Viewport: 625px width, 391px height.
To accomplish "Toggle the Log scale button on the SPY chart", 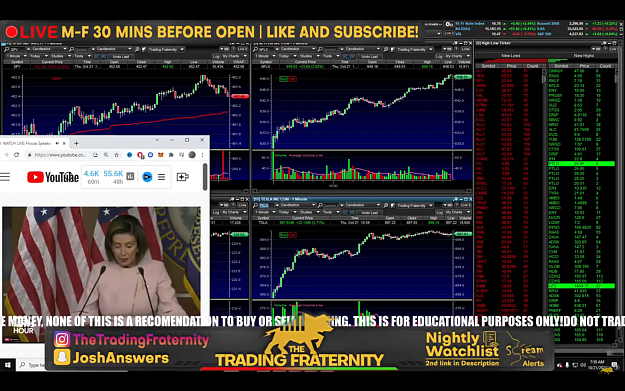I will point(216,56).
